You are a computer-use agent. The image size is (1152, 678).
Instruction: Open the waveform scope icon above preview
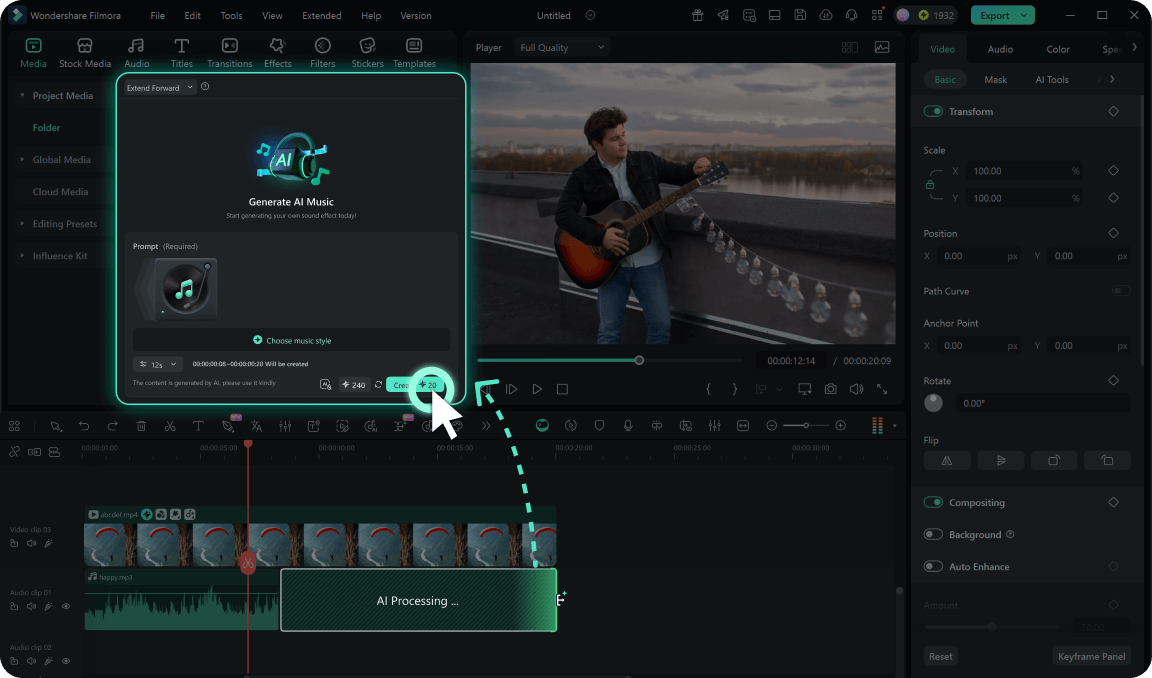tap(882, 47)
